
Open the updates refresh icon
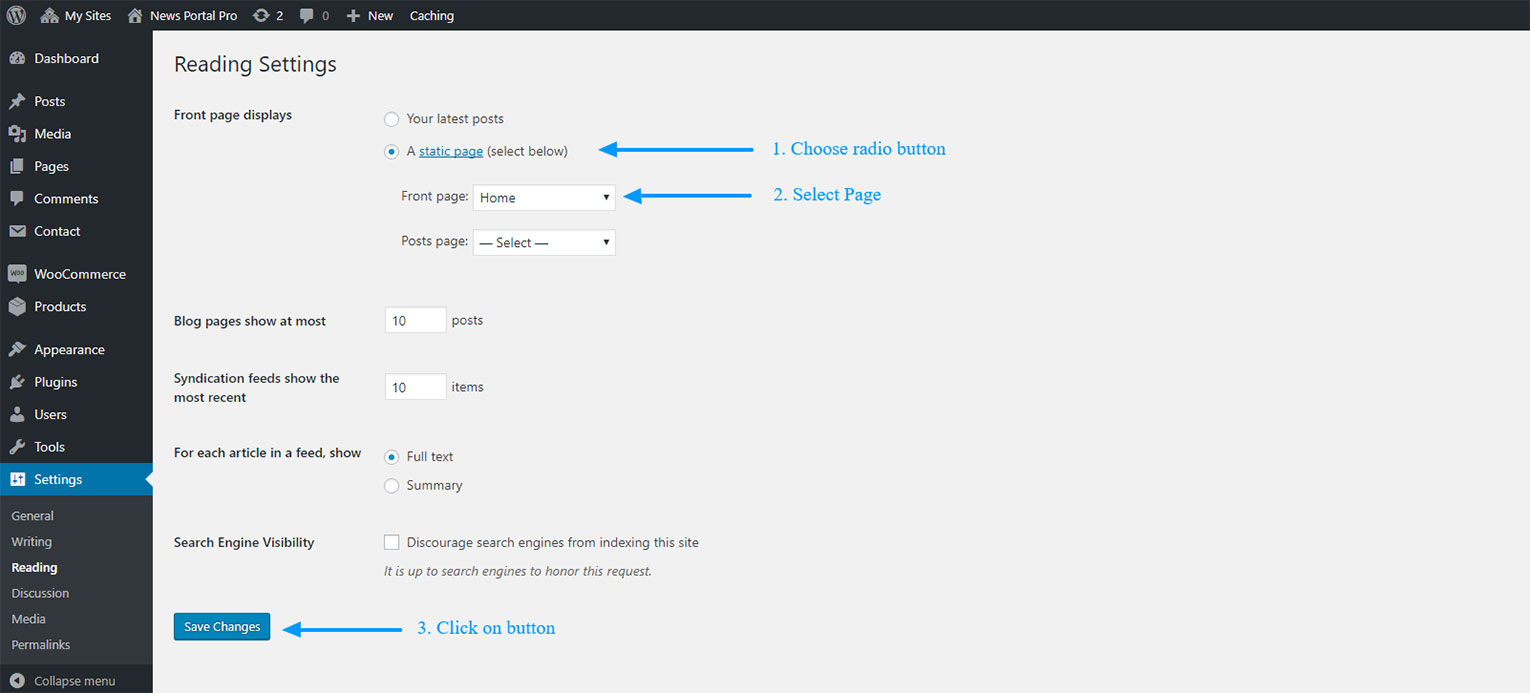(x=261, y=15)
